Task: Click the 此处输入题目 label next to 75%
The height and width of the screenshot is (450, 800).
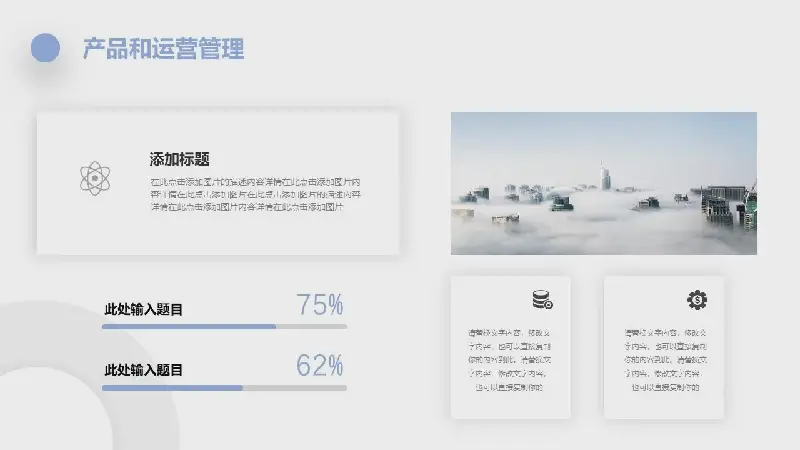Action: [144, 310]
